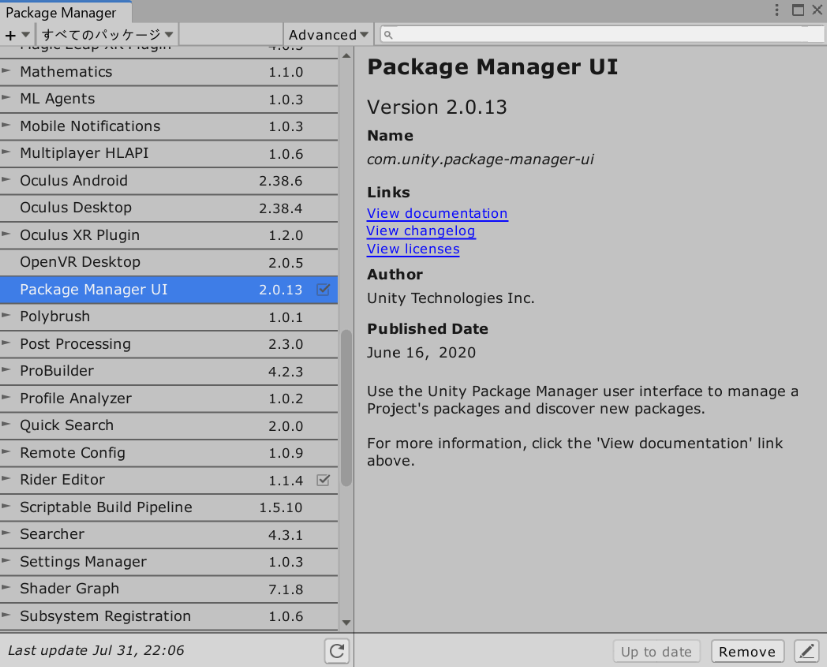Expand the Shader Graph versions arrow
The width and height of the screenshot is (827, 667).
pos(6,587)
